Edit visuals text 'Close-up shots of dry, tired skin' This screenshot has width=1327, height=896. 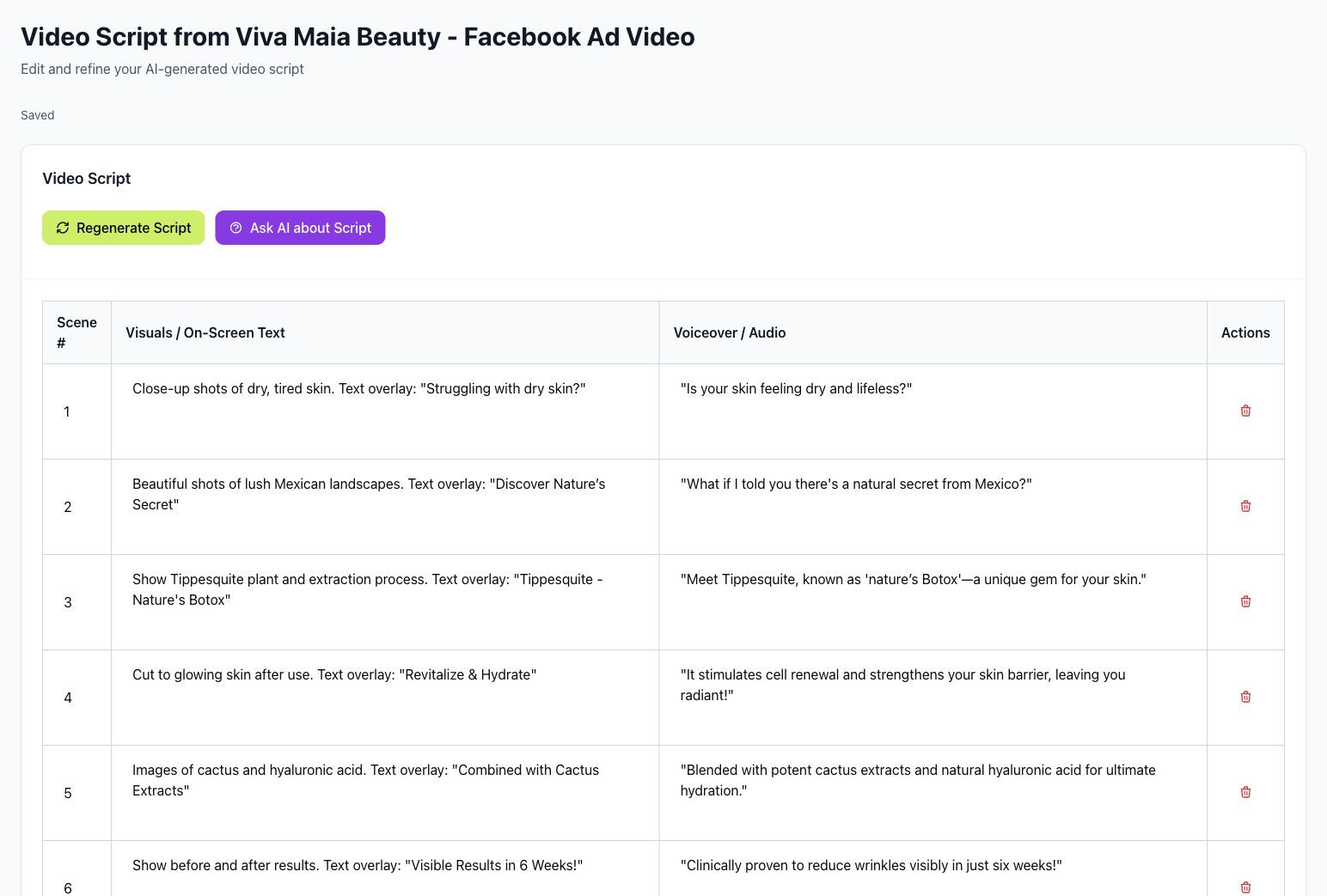click(x=385, y=411)
